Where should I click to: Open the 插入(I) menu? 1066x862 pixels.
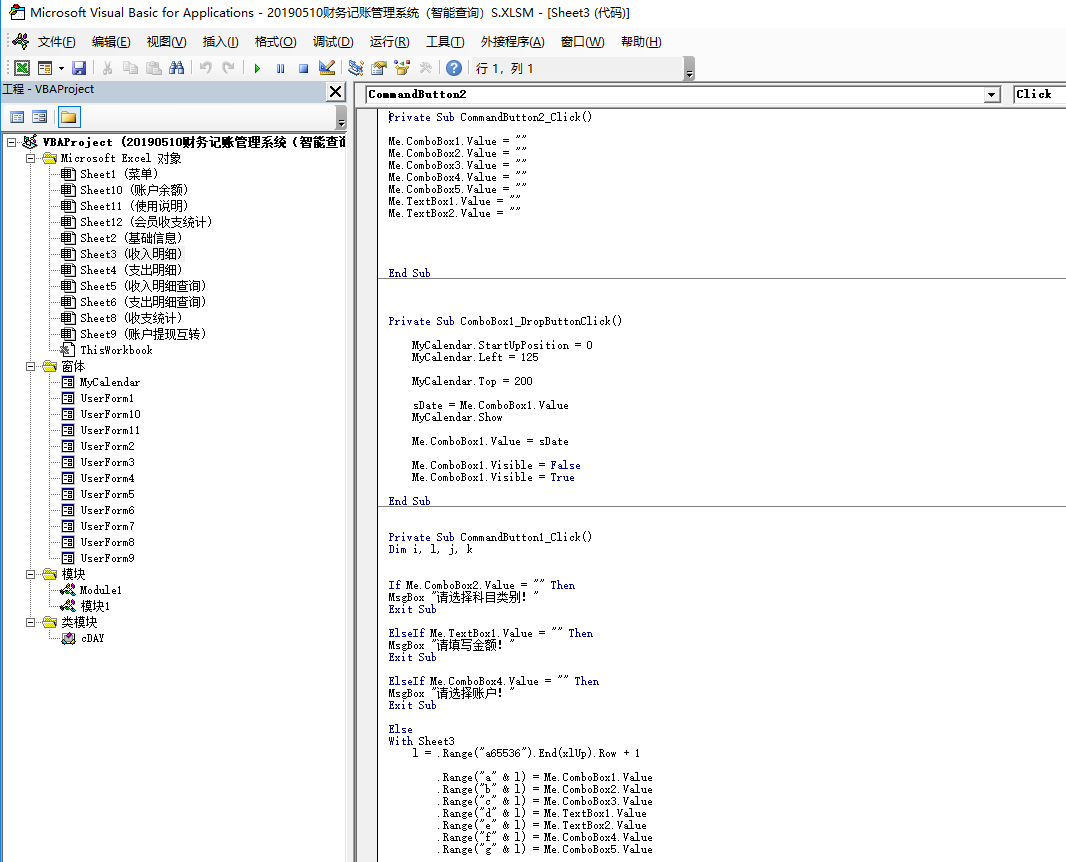220,41
